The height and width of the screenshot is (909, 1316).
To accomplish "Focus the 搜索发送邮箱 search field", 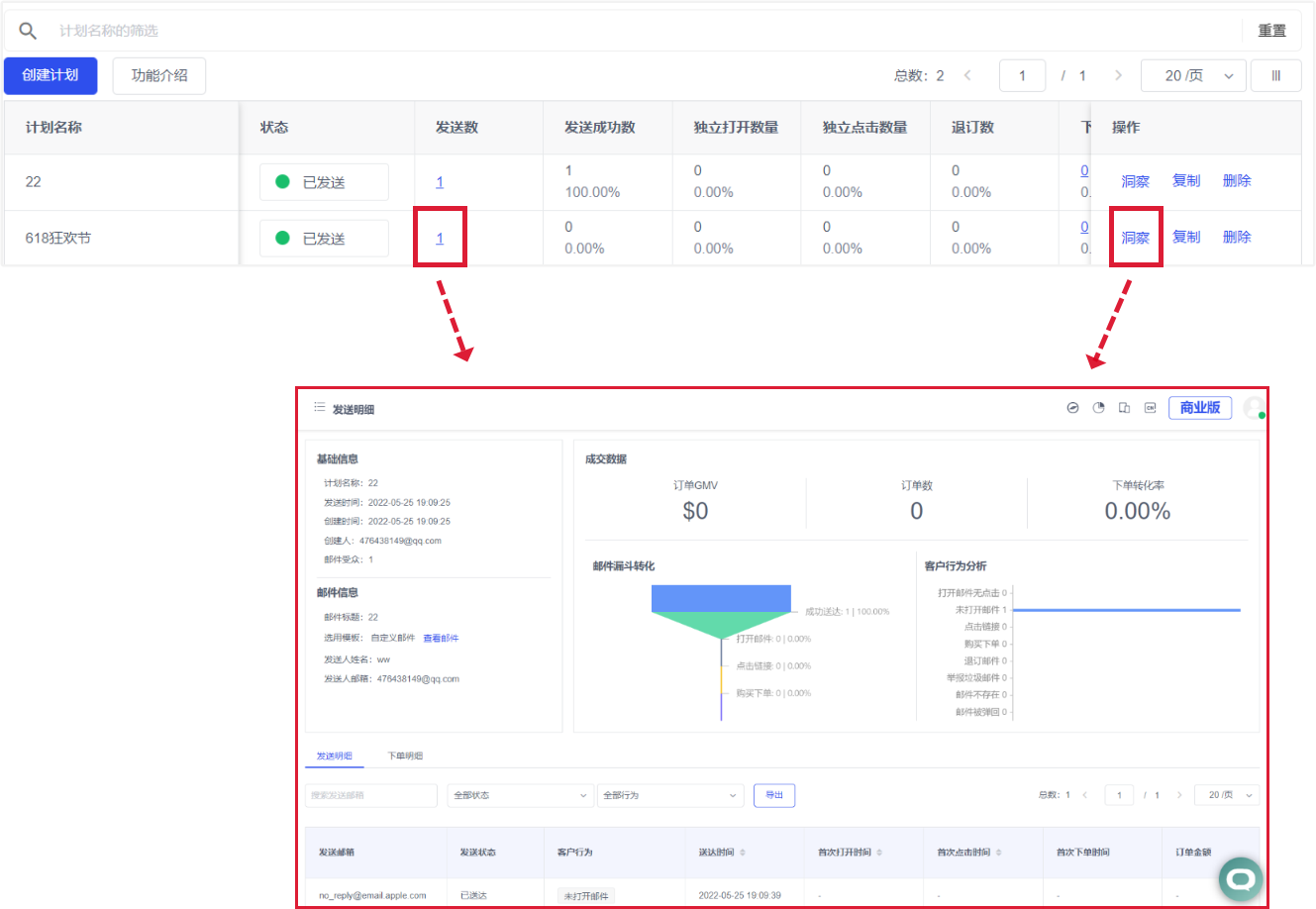I will point(371,795).
